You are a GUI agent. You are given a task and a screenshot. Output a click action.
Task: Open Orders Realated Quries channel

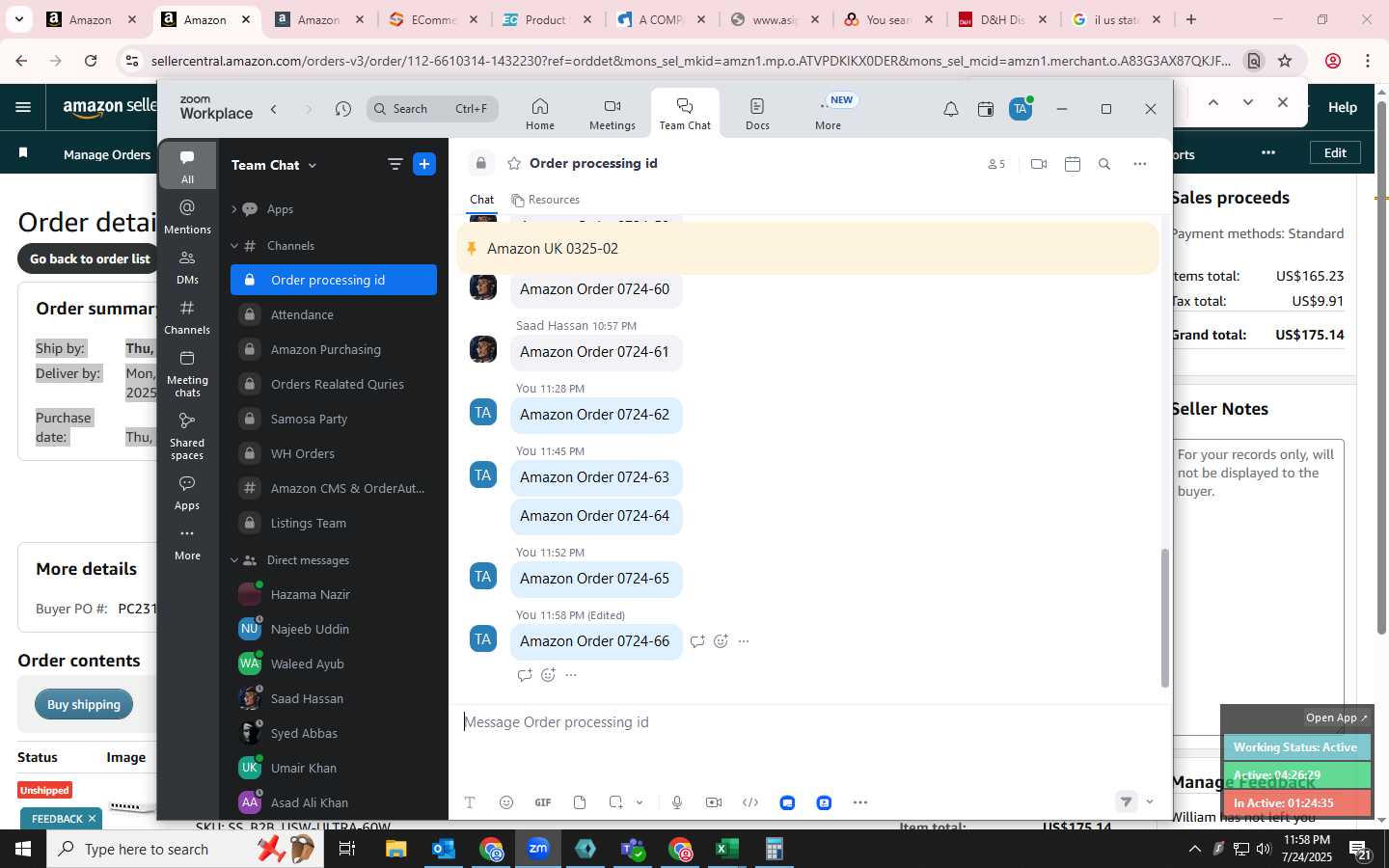click(x=334, y=384)
